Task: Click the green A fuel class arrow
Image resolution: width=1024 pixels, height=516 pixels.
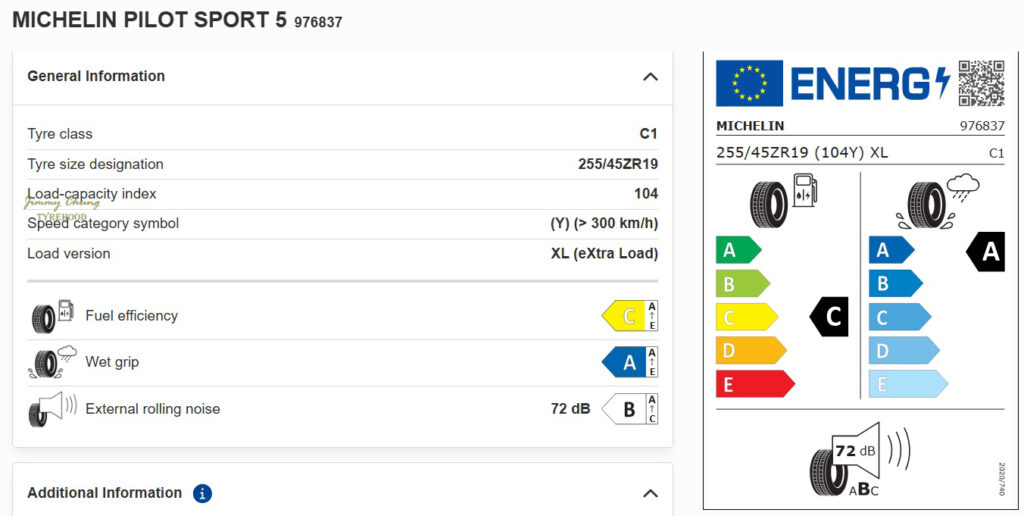Action: click(x=738, y=250)
